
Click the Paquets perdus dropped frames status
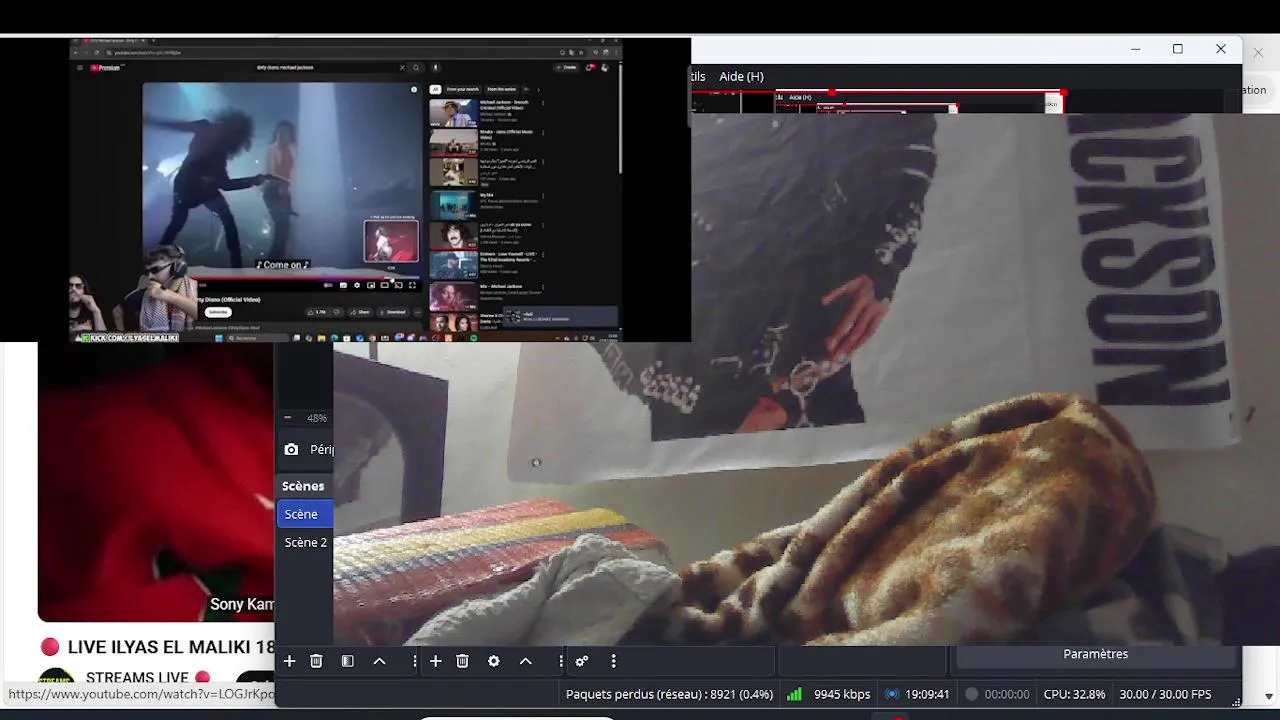[669, 694]
